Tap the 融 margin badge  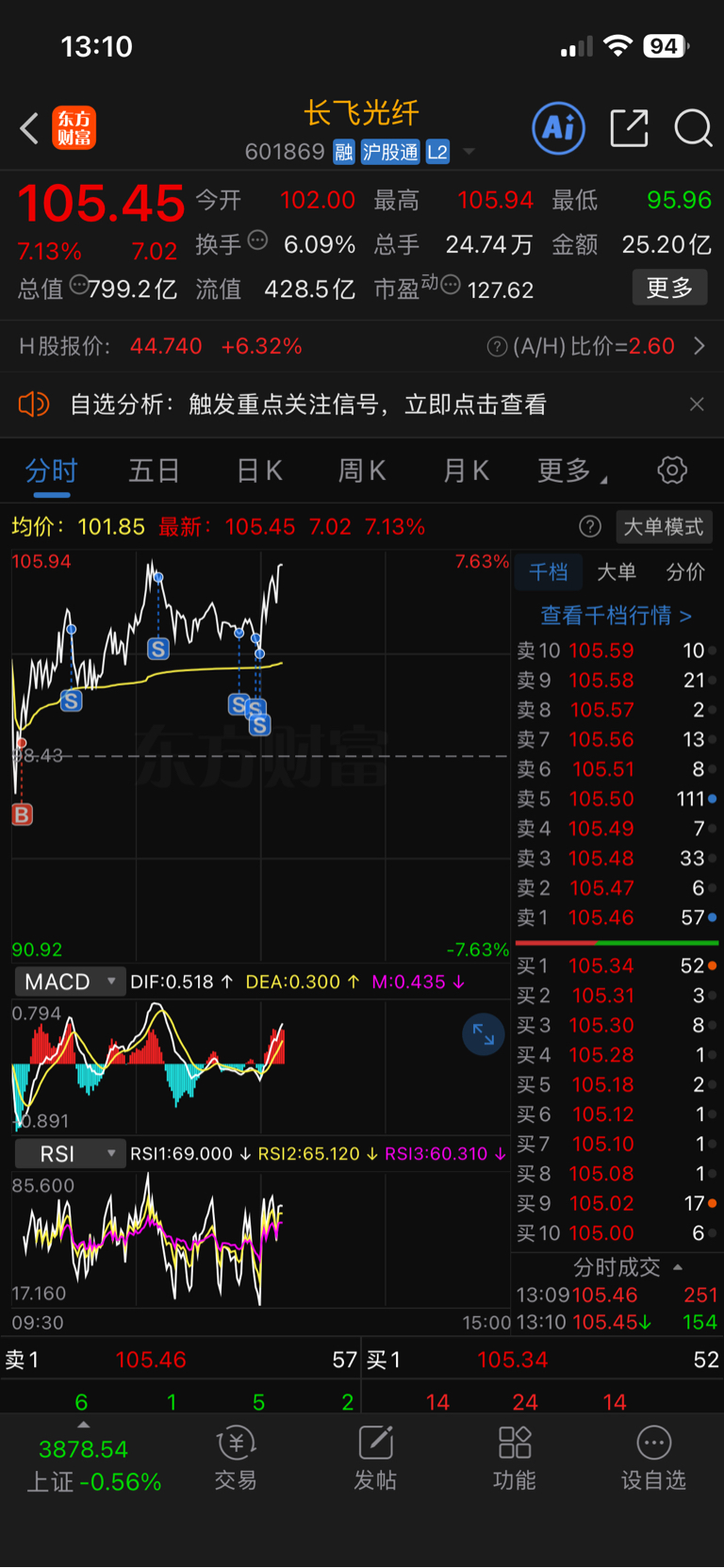[344, 152]
